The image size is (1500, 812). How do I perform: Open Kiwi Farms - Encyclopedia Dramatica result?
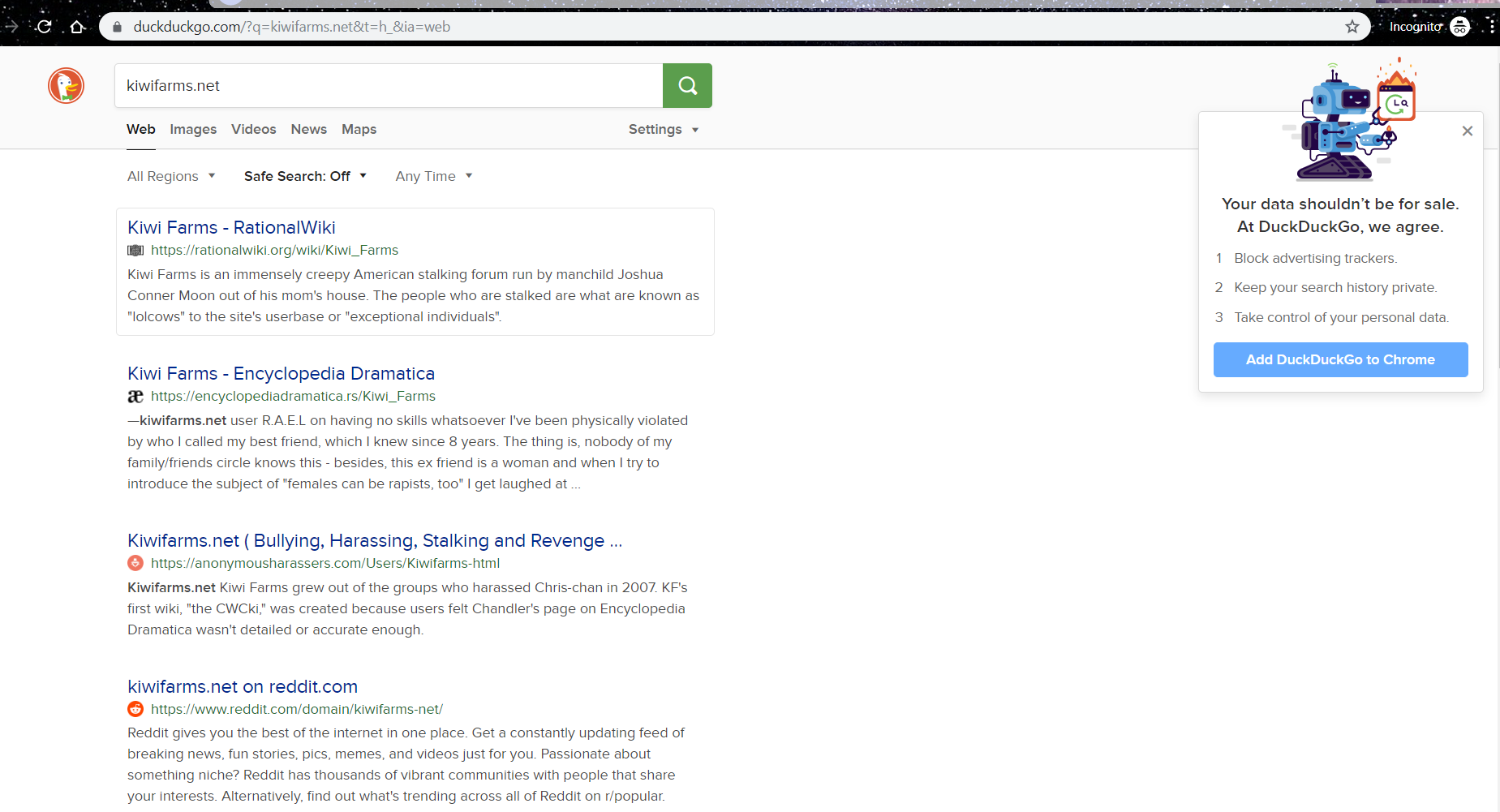pyautogui.click(x=281, y=374)
